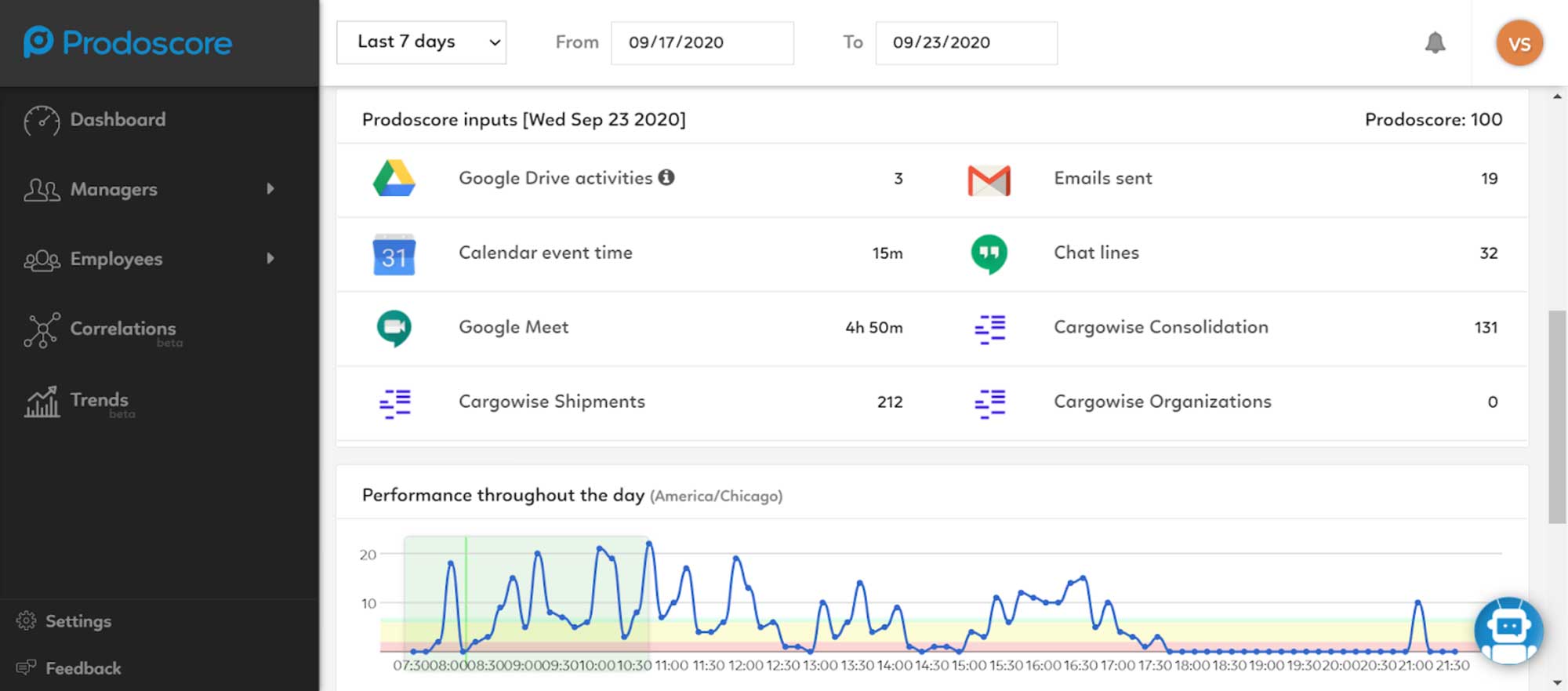Click the To date field
The width and height of the screenshot is (1568, 691).
(966, 42)
